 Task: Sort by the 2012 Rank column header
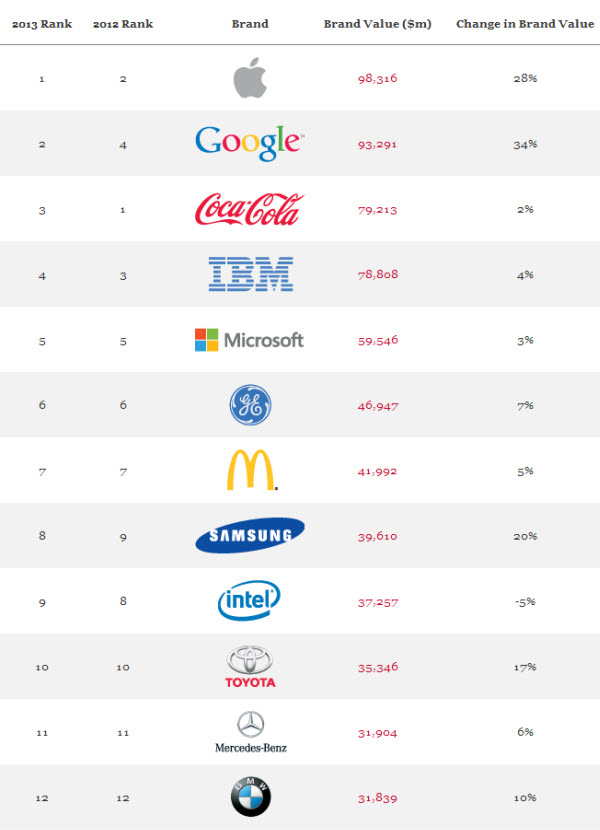pos(123,24)
